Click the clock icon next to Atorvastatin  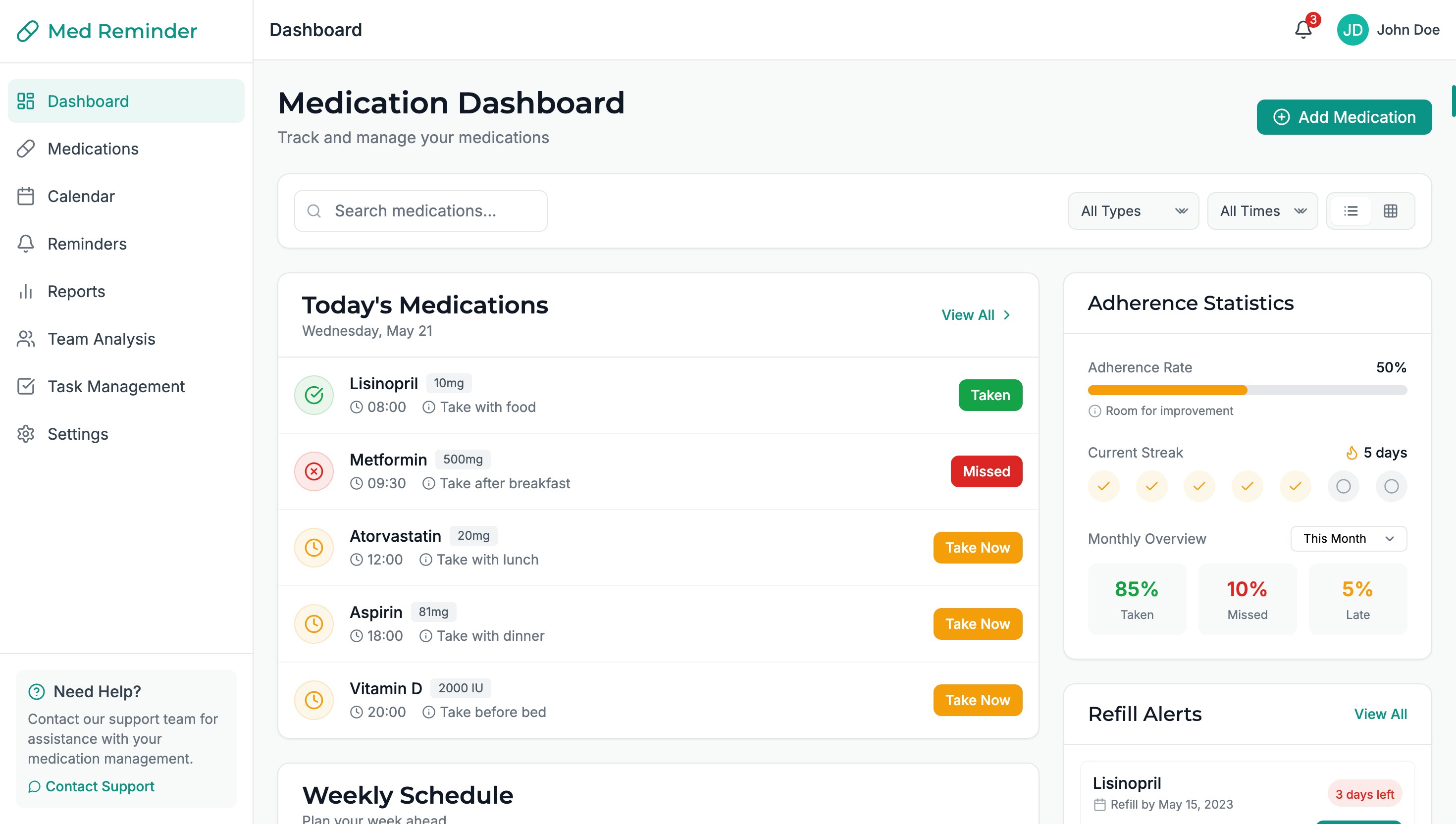point(313,547)
